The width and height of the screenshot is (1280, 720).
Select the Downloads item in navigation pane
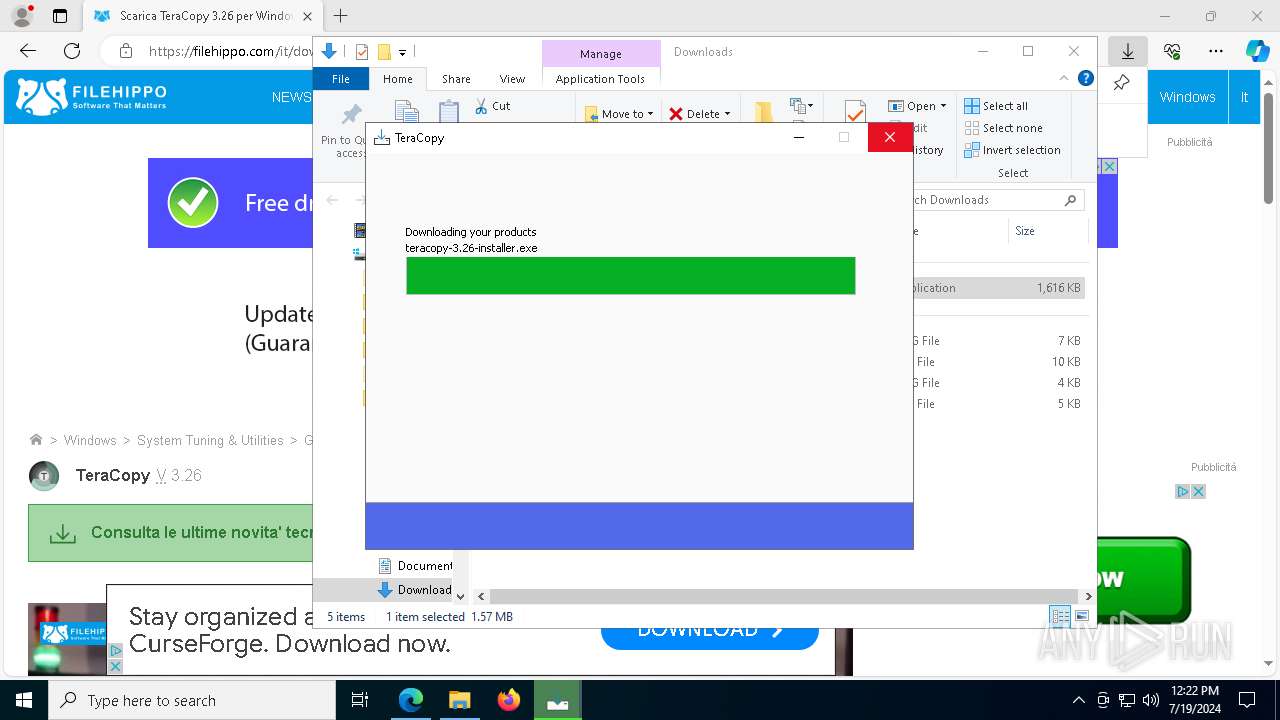tap(415, 590)
